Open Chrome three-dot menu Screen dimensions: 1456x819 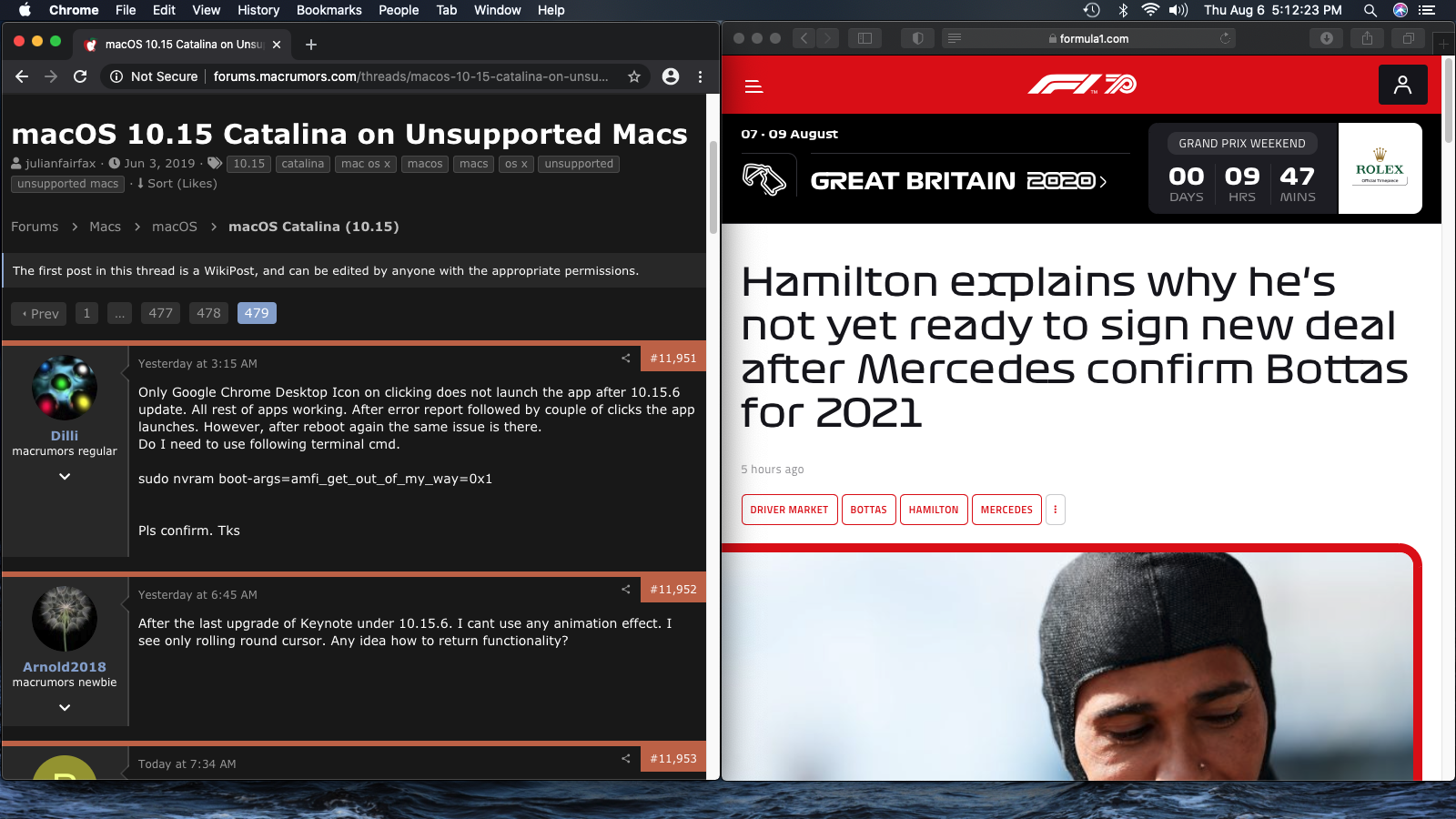coord(700,76)
